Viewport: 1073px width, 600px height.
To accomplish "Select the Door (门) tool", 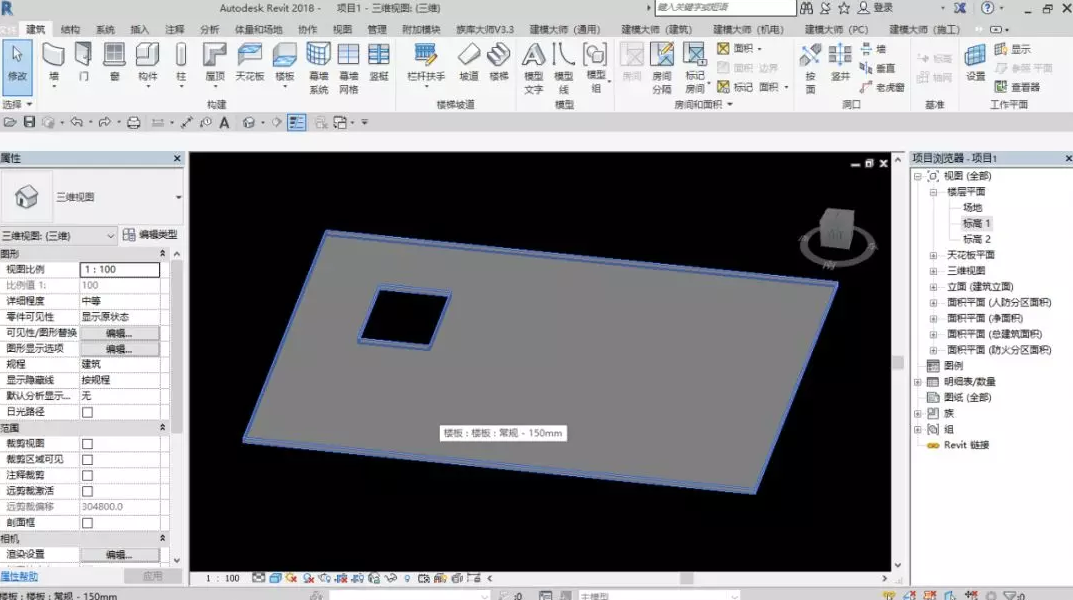I will (83, 63).
